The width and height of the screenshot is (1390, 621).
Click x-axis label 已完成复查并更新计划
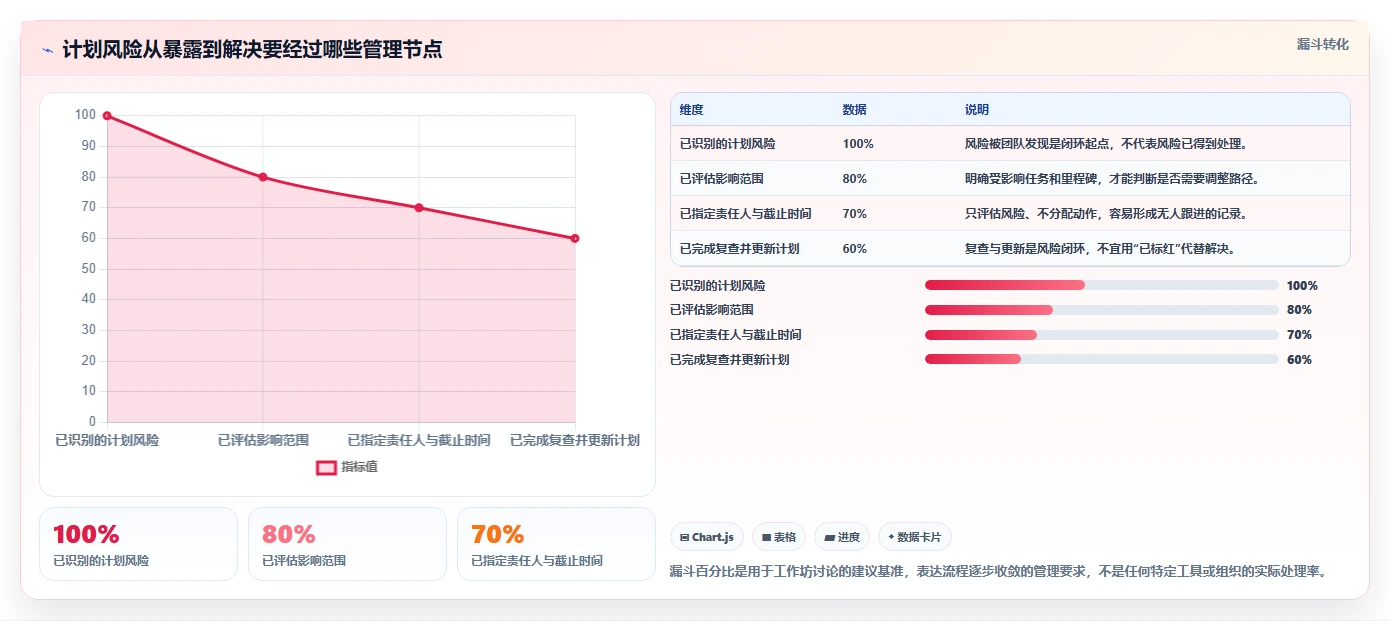click(575, 440)
